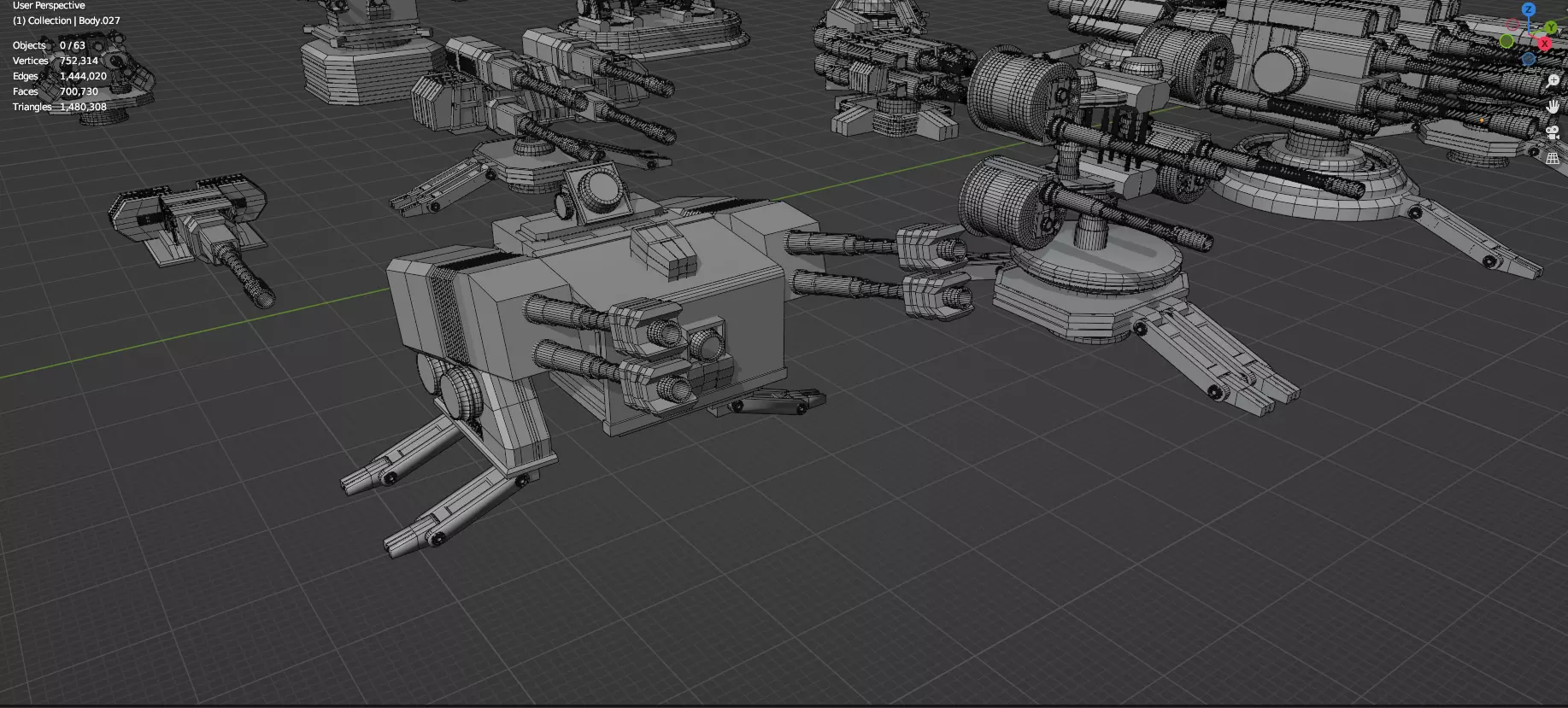This screenshot has width=1568, height=708.
Task: Click the Vertices value '752,314'
Action: pos(79,61)
